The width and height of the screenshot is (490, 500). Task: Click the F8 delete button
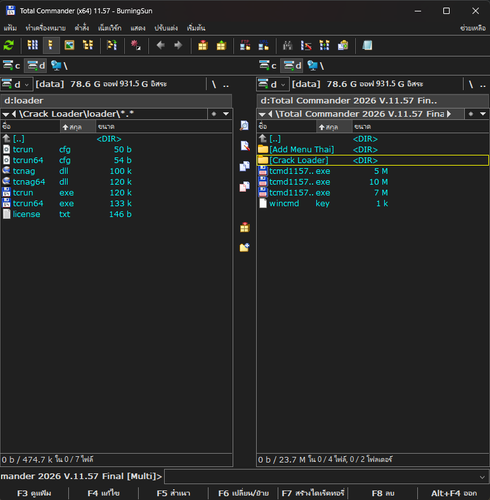(383, 493)
